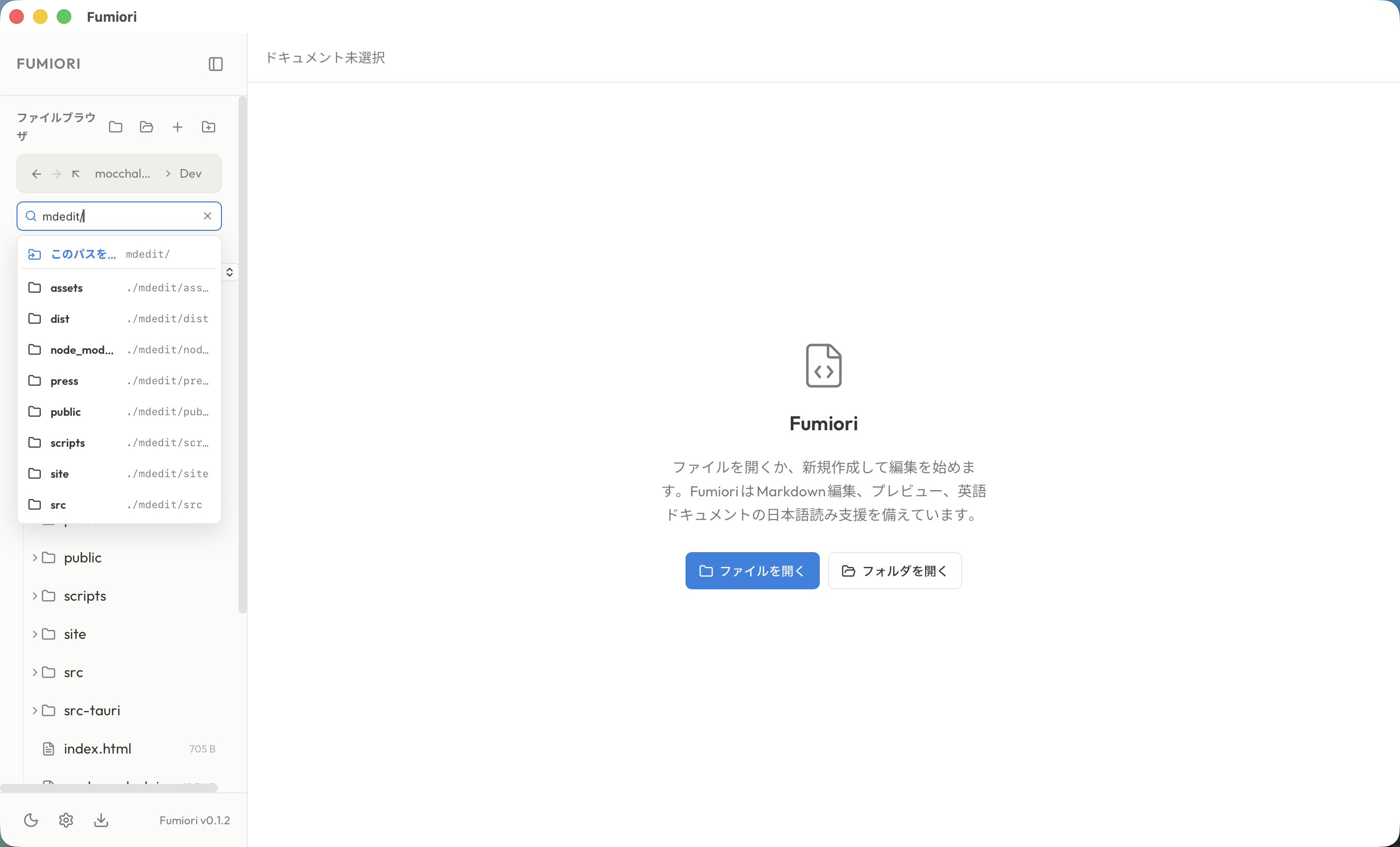Click the Dev breadcrumb segment
The height and width of the screenshot is (847, 1400).
tap(190, 174)
